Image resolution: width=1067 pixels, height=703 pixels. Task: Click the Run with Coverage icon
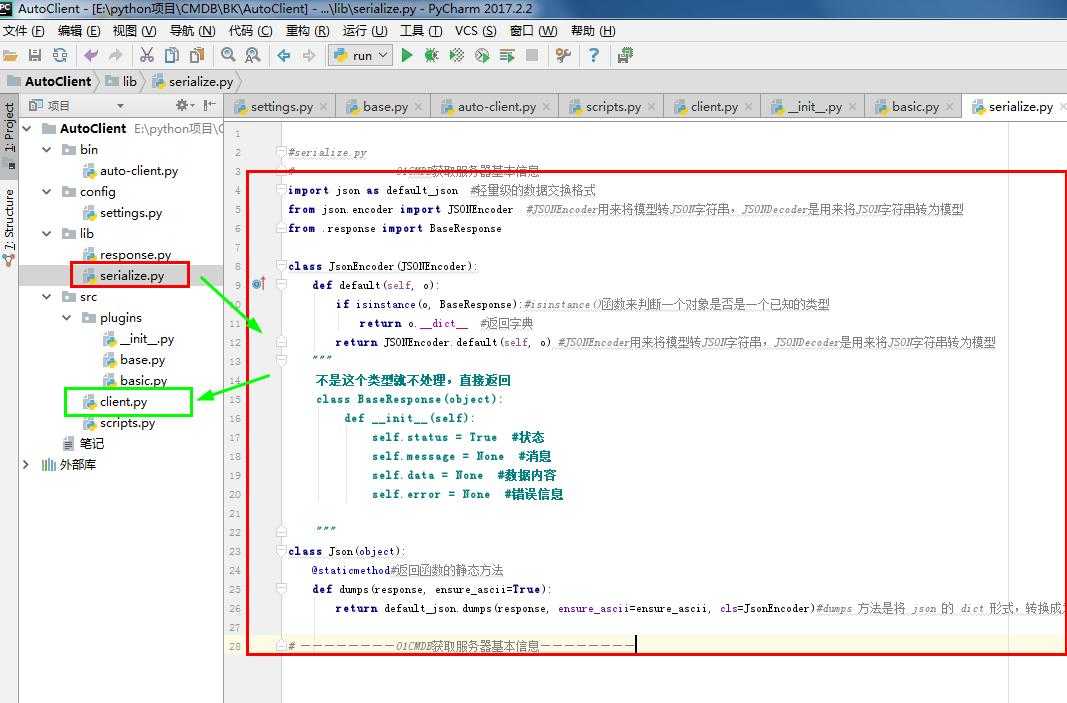457,56
